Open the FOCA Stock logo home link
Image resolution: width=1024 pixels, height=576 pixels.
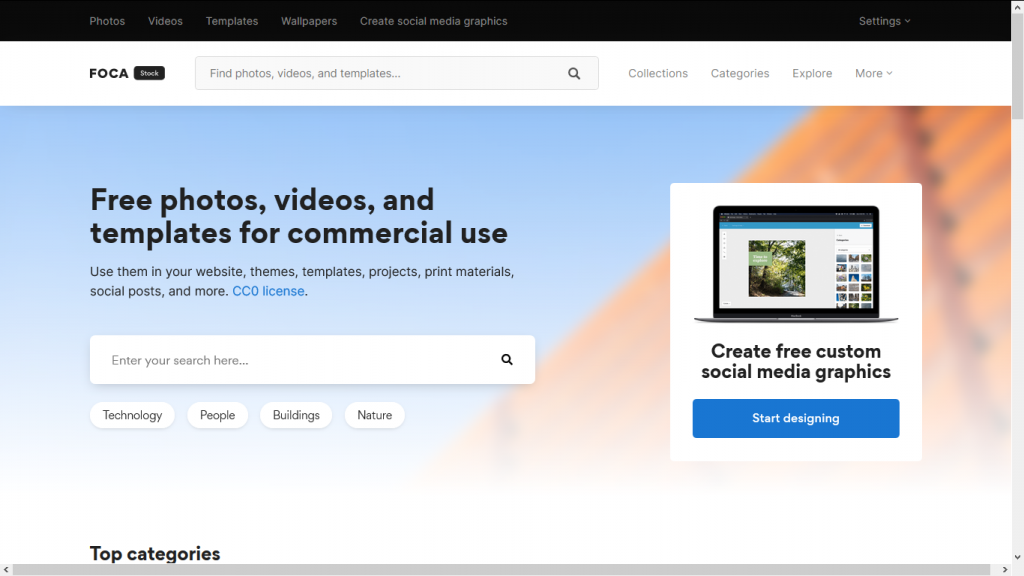[x=127, y=73]
